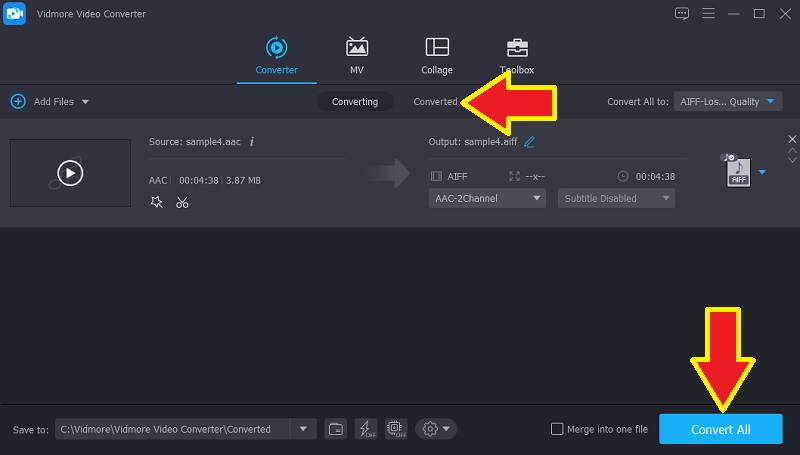Expand the AAC-2Channel audio dropdown
The height and width of the screenshot is (455, 800).
point(487,198)
